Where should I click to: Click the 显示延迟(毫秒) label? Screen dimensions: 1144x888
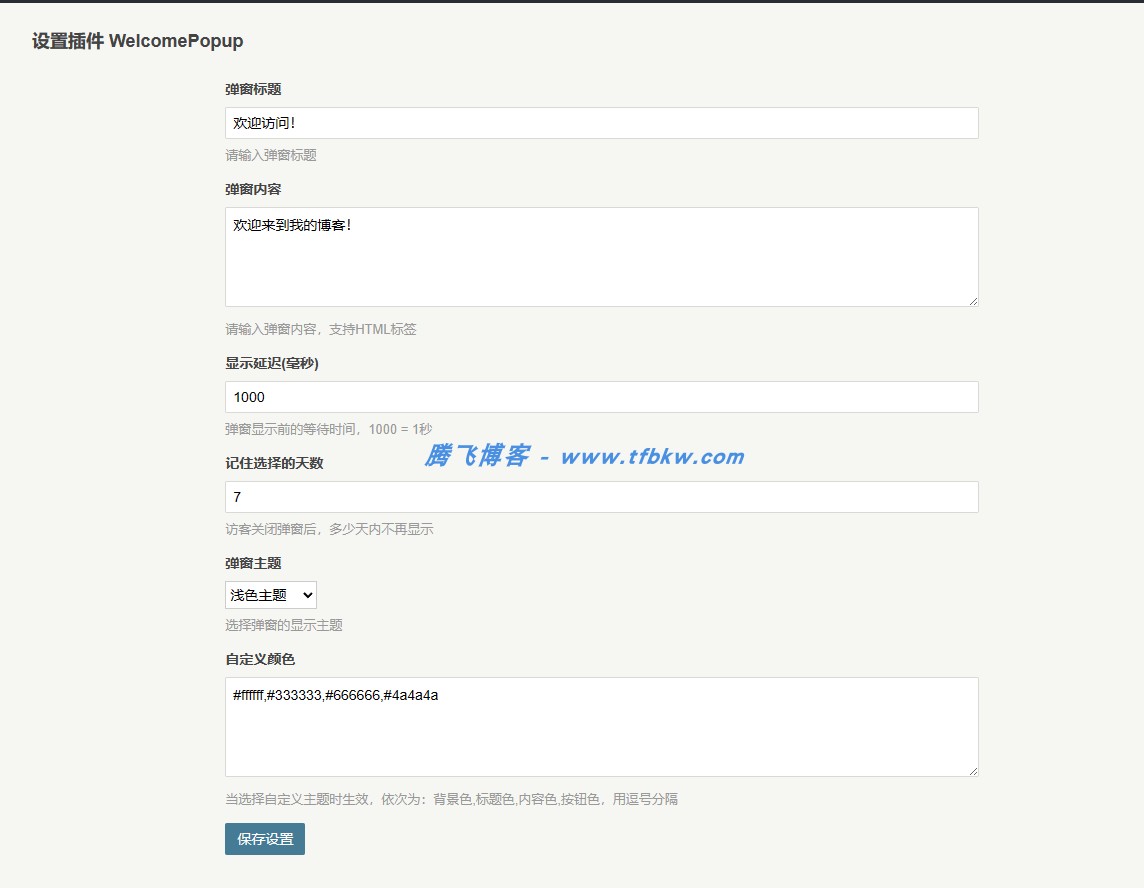(272, 363)
